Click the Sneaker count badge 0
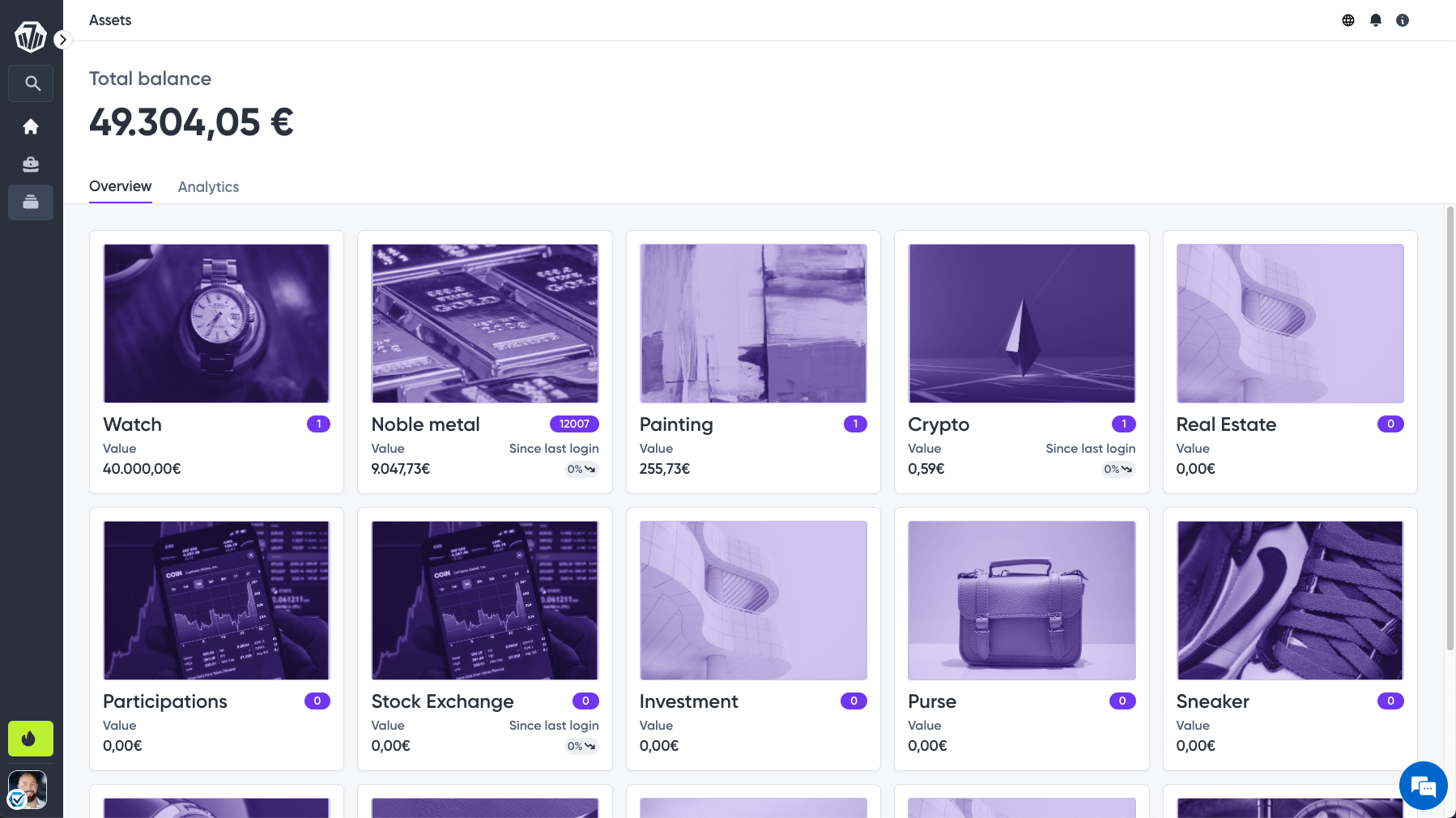Screen dimensions: 1456x818 coord(1390,701)
